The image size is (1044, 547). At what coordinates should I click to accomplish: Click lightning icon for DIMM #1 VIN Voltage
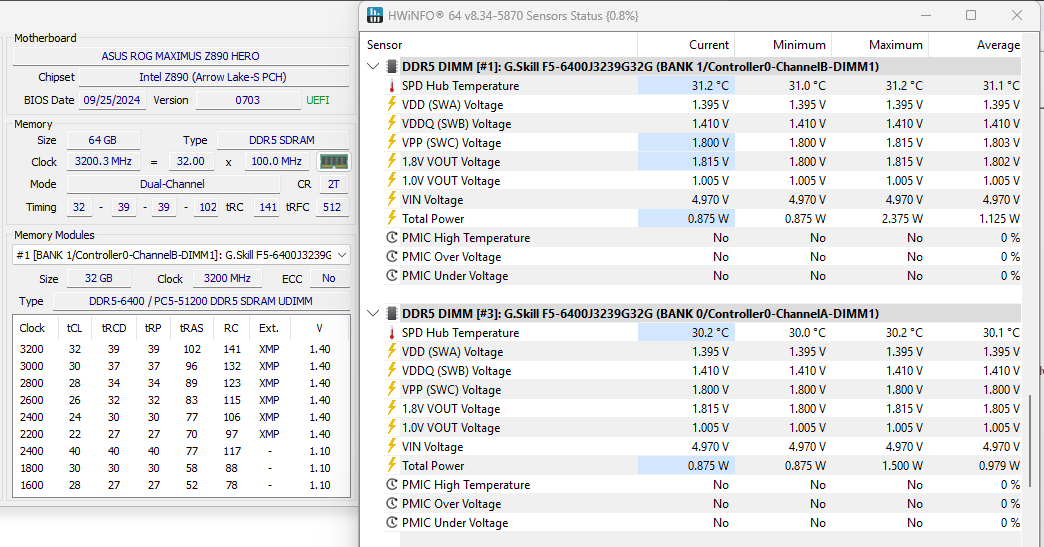tap(392, 200)
